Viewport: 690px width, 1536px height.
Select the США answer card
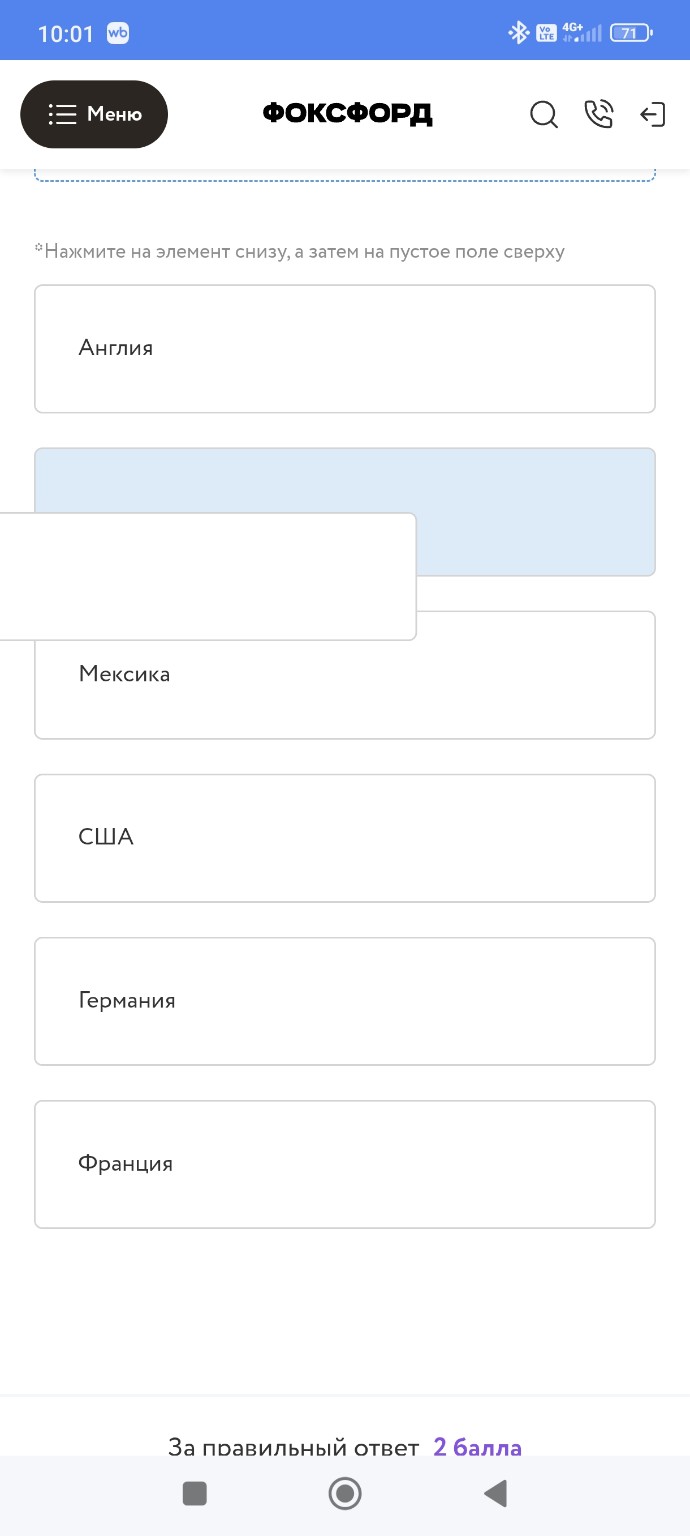(x=345, y=837)
